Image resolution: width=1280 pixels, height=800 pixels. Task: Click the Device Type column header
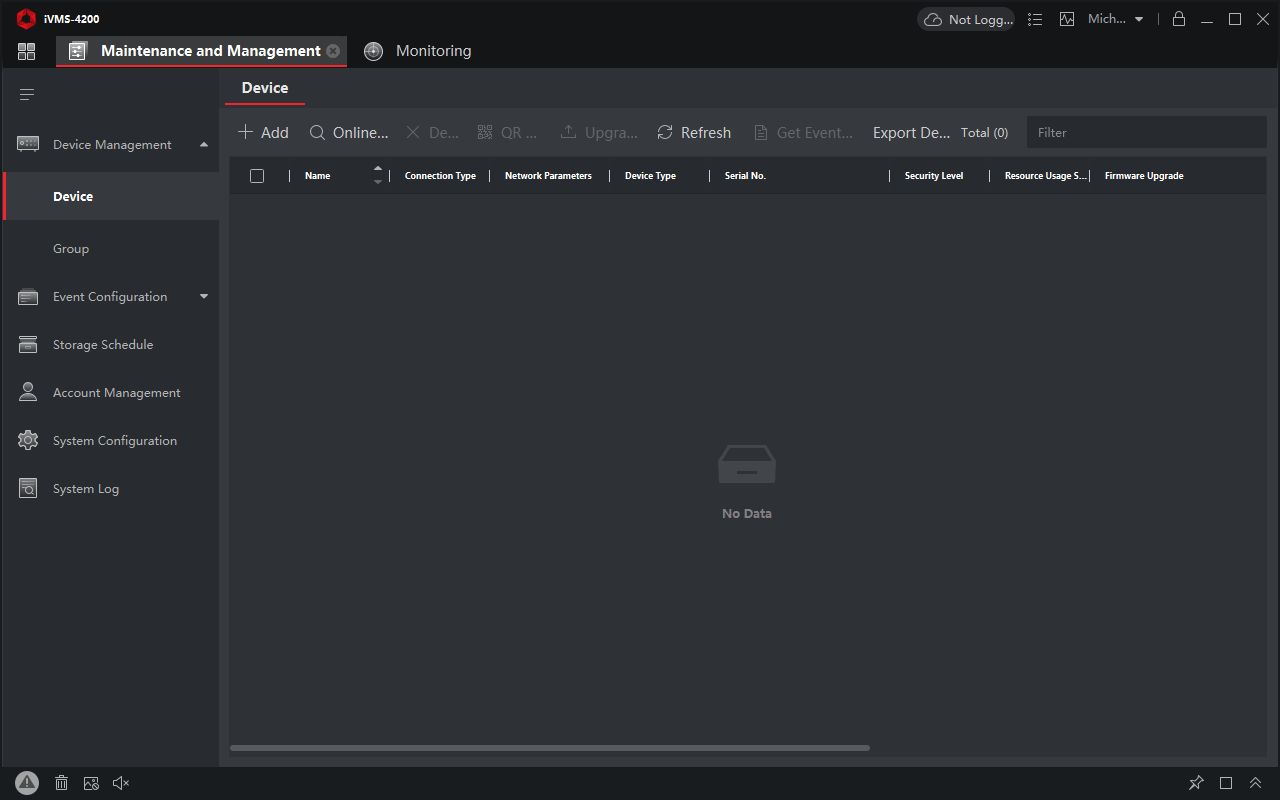pos(650,176)
